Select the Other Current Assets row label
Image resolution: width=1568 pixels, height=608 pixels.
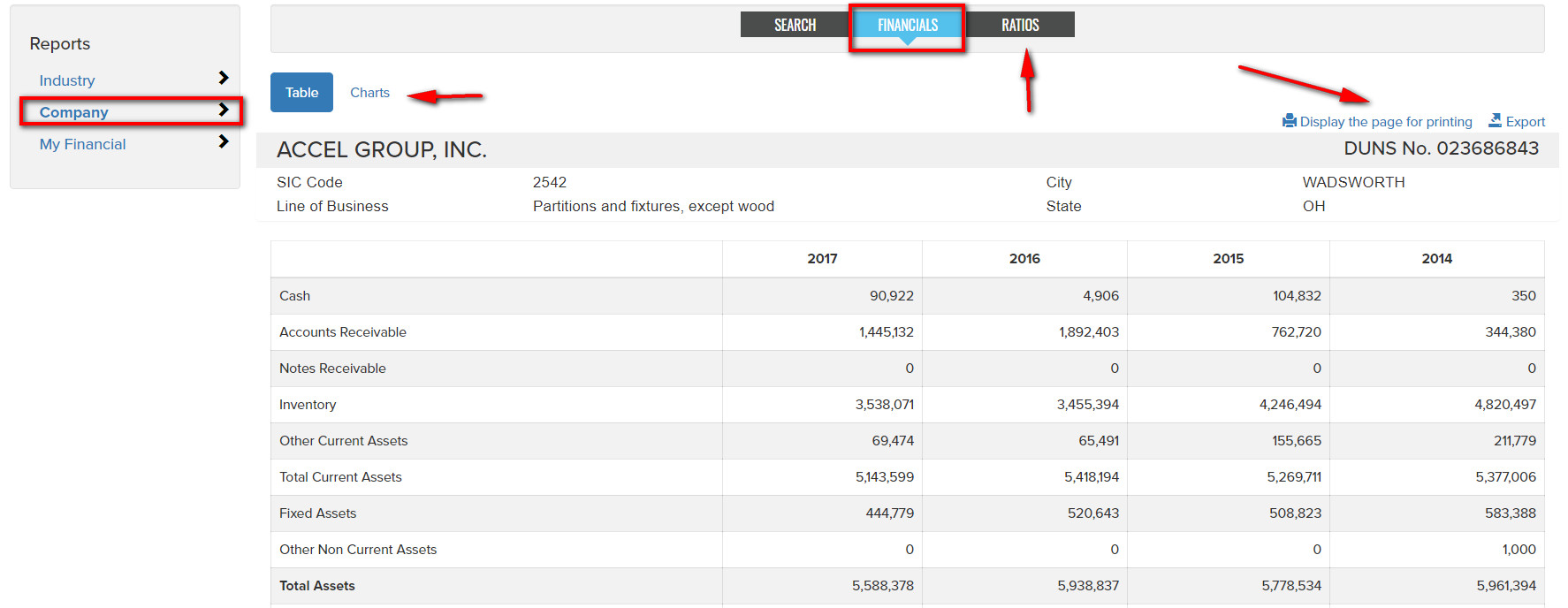coord(344,441)
